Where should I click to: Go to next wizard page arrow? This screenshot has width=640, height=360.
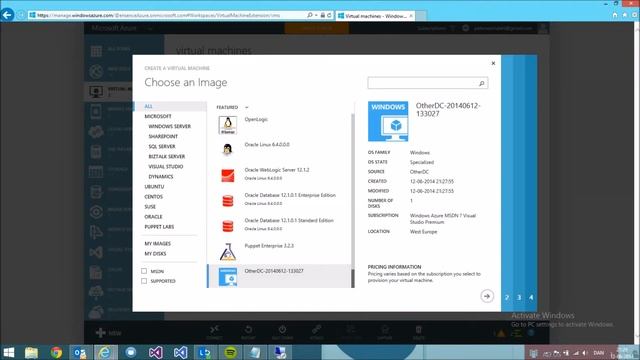coord(487,296)
